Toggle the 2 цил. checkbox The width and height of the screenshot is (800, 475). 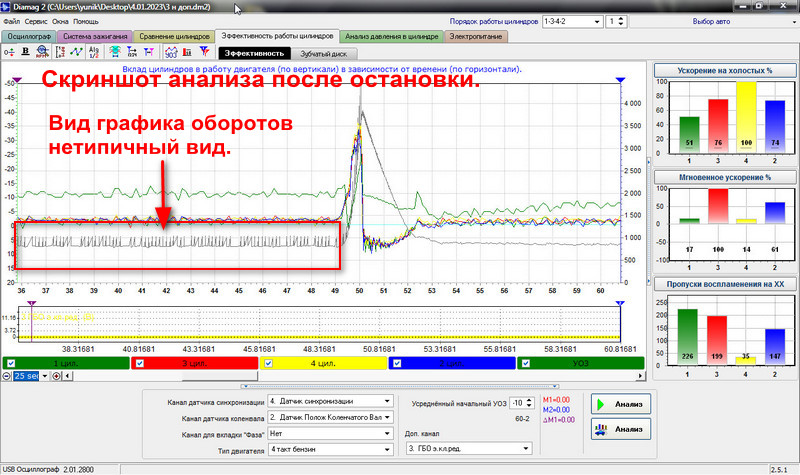click(x=397, y=363)
